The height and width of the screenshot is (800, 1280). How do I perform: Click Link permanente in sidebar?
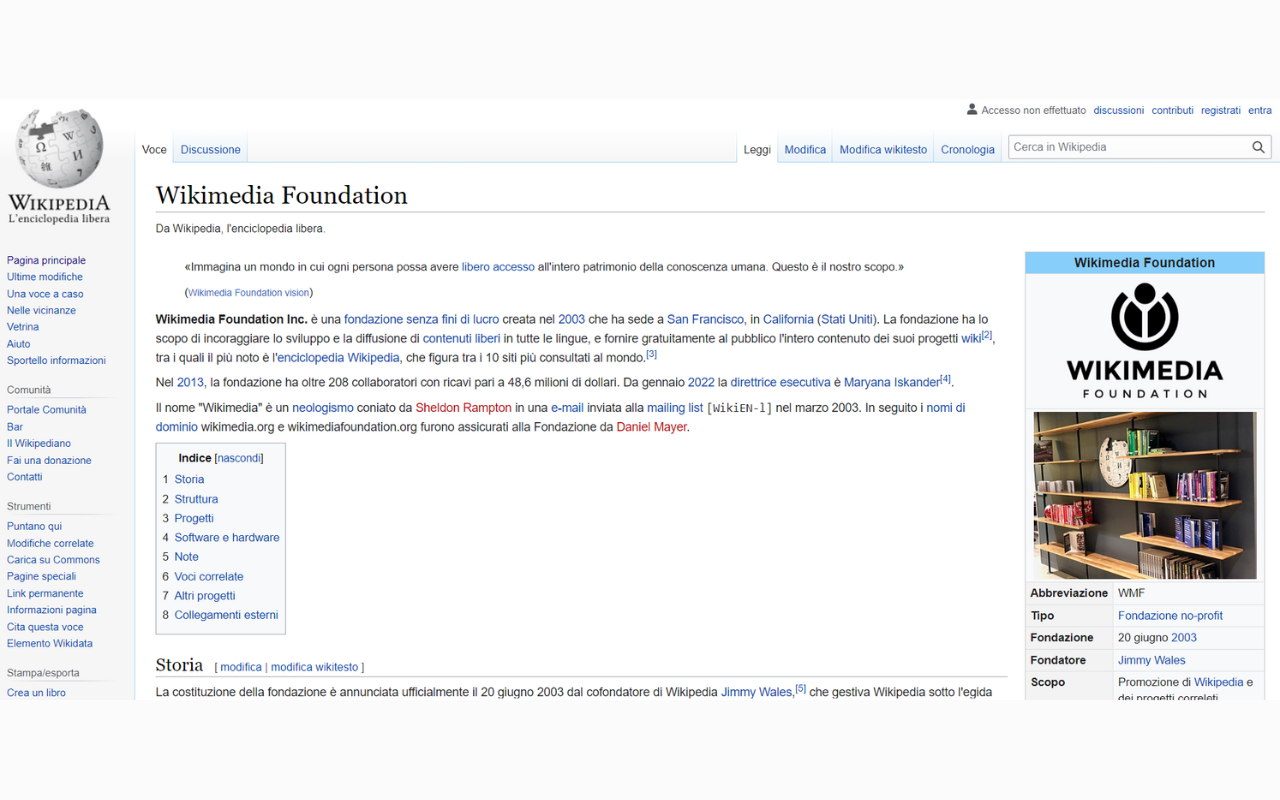click(x=45, y=593)
